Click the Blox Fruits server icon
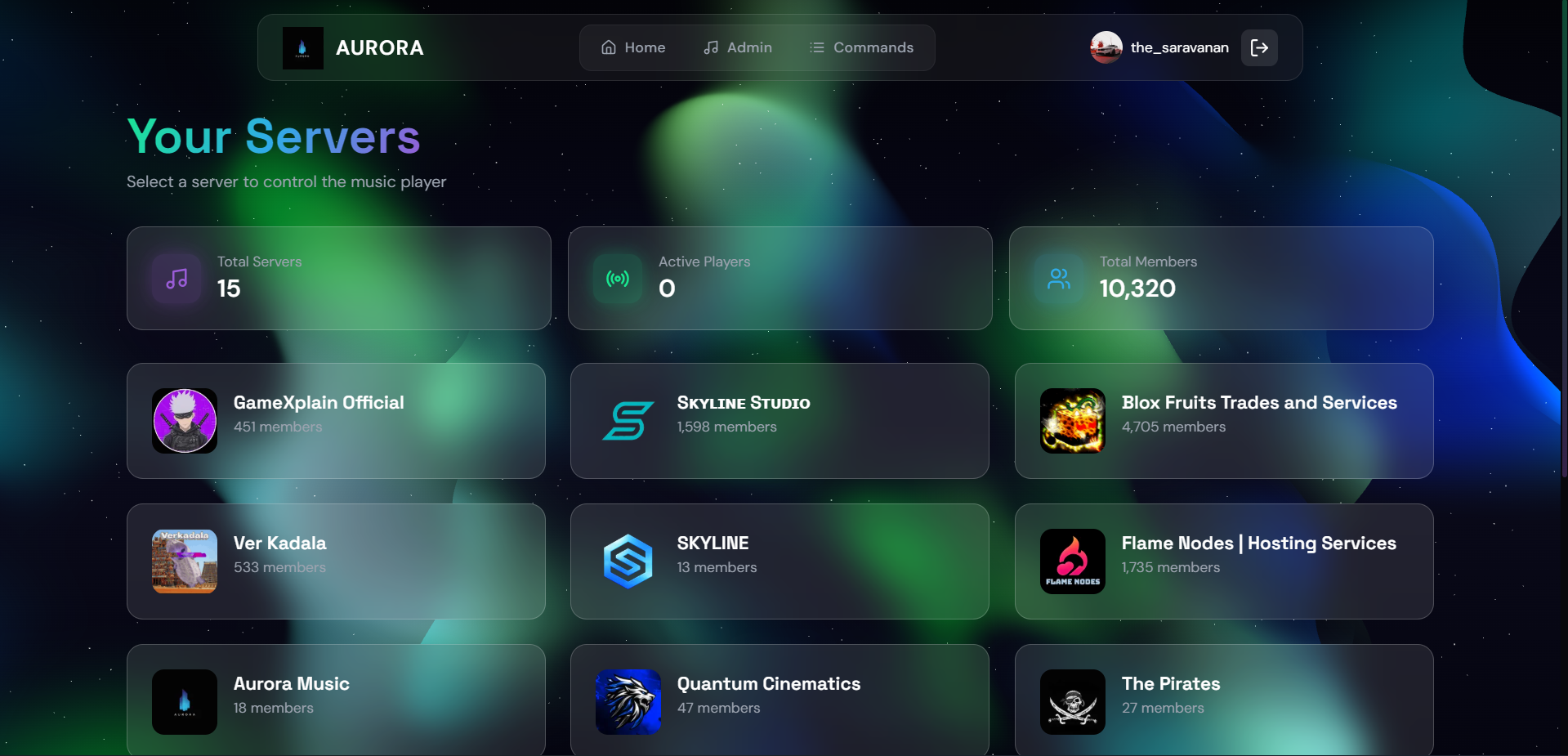 click(x=1073, y=421)
